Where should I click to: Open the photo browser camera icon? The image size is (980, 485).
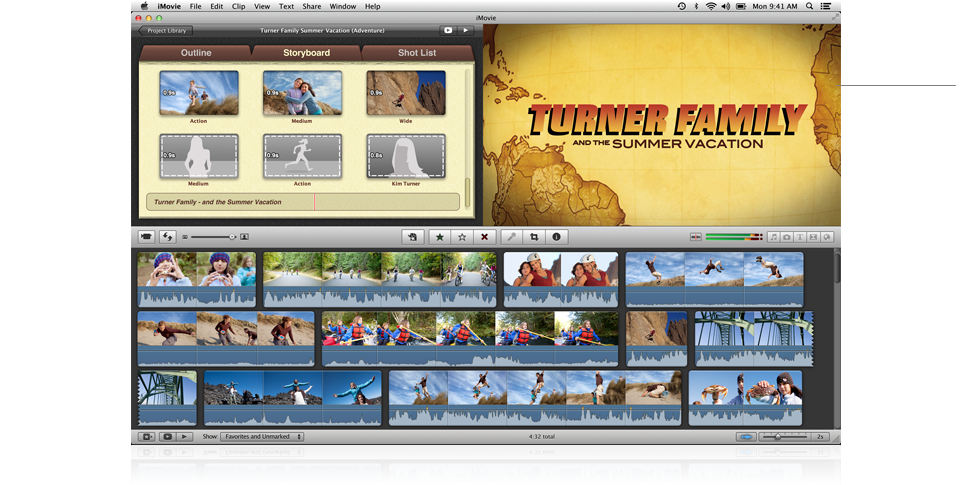coord(786,237)
